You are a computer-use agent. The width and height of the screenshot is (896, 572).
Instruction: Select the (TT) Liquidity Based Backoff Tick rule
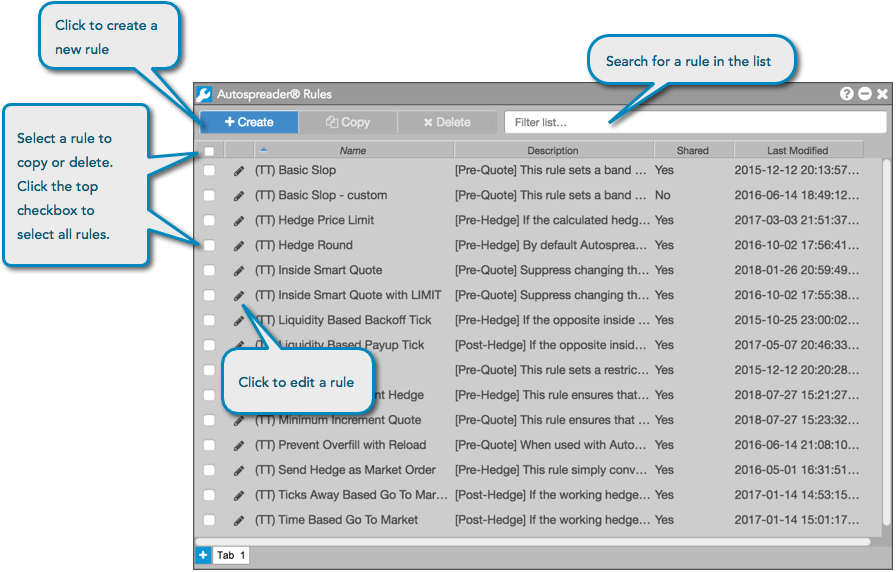343,320
